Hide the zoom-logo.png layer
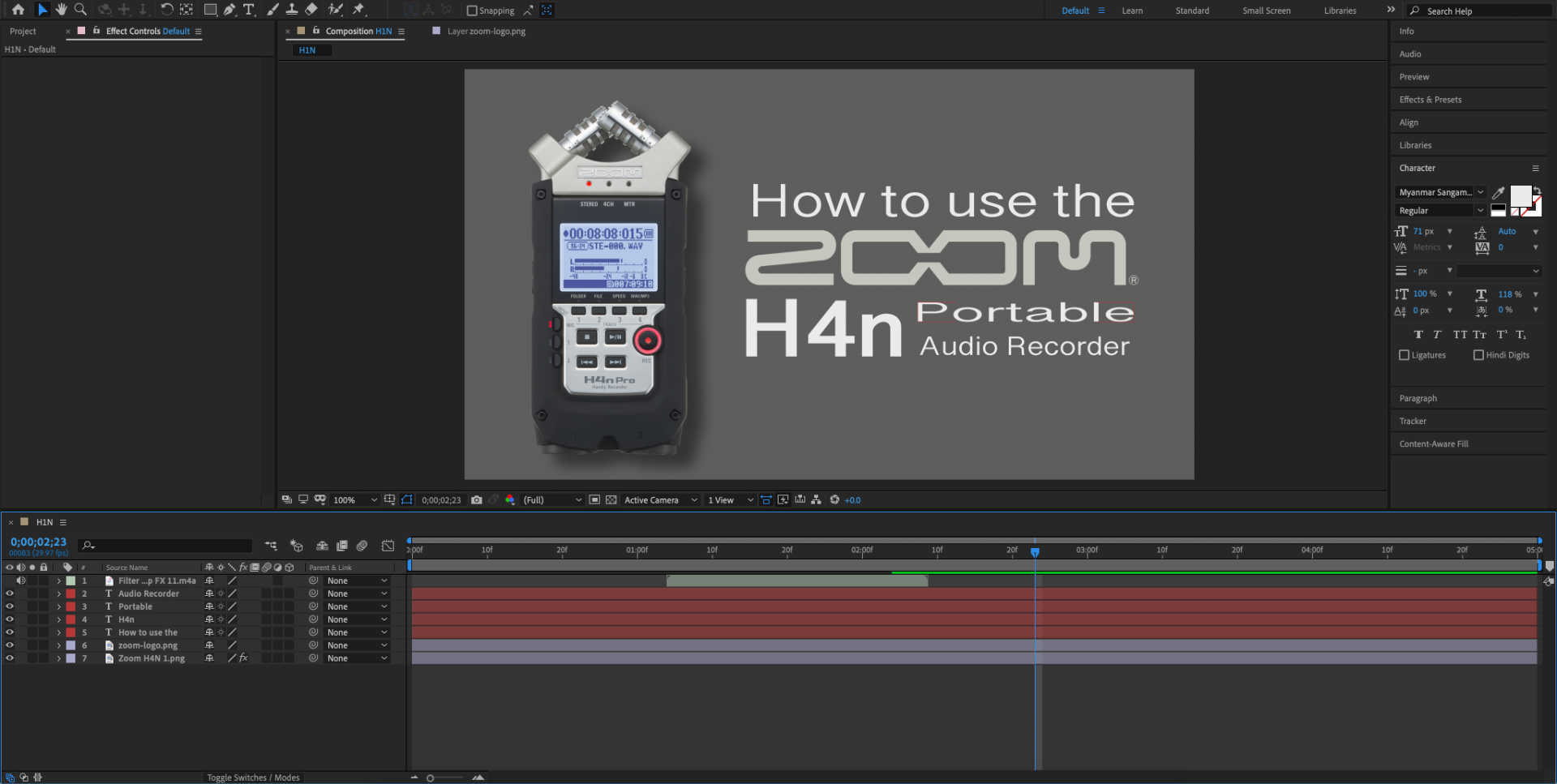Image resolution: width=1557 pixels, height=784 pixels. (x=10, y=645)
